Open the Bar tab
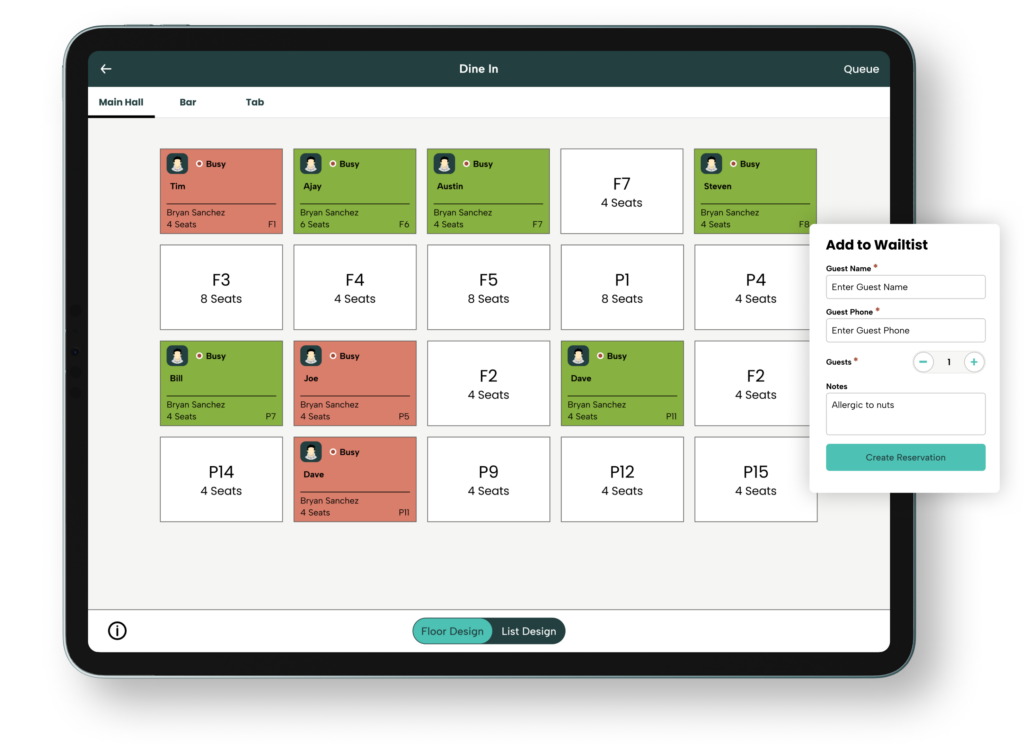1024x748 pixels. (188, 102)
